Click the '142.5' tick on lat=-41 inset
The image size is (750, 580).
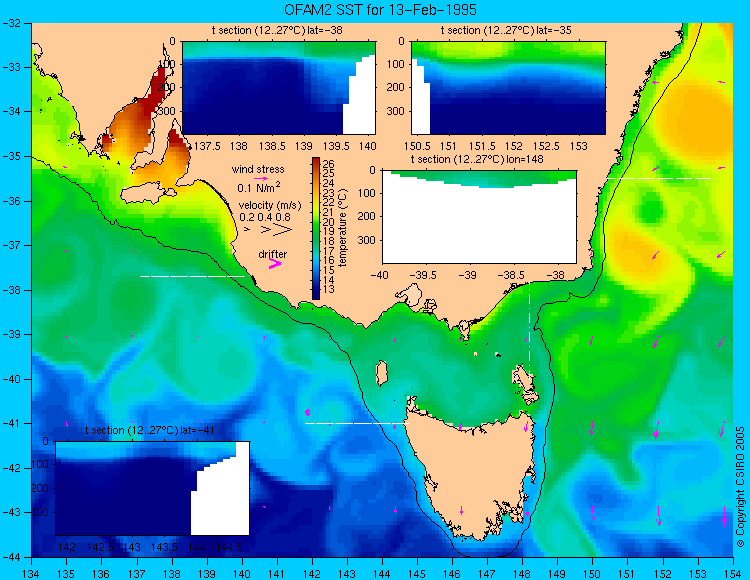[x=99, y=547]
